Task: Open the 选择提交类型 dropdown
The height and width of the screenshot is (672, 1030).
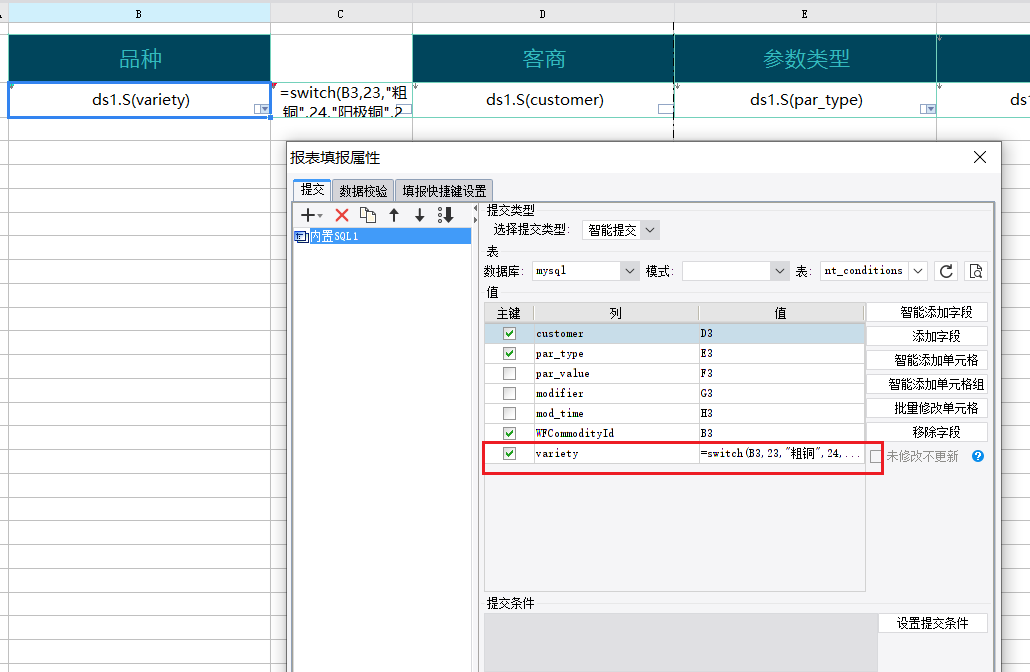Action: pyautogui.click(x=620, y=230)
